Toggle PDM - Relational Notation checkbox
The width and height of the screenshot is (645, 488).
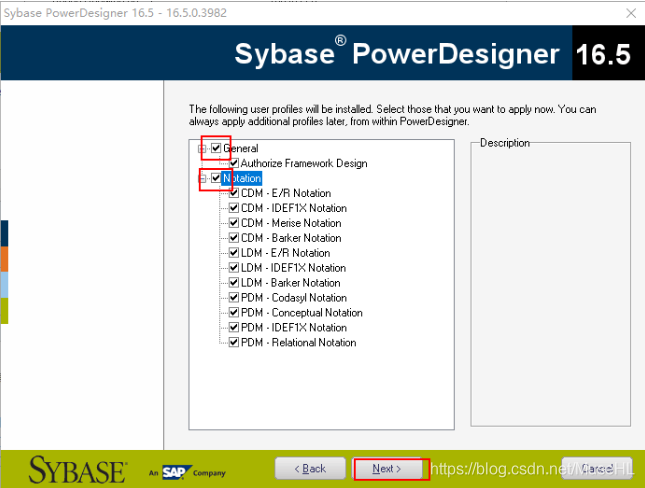[234, 342]
